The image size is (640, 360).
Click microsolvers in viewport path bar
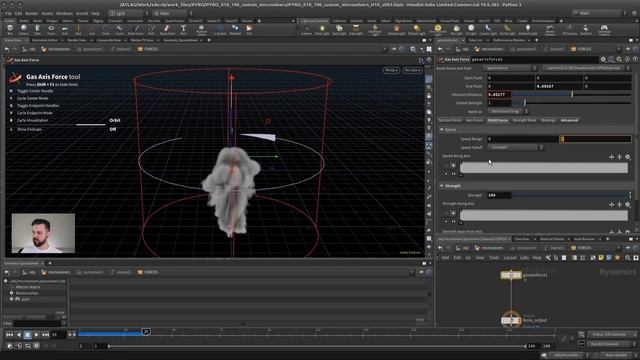pyautogui.click(x=59, y=49)
